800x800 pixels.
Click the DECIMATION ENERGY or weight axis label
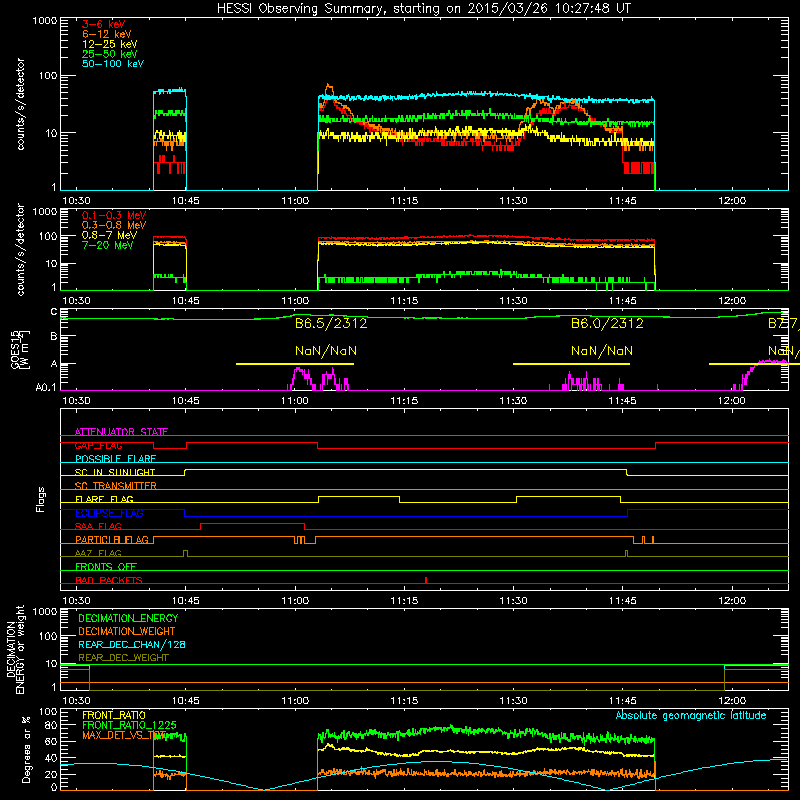(x=15, y=649)
